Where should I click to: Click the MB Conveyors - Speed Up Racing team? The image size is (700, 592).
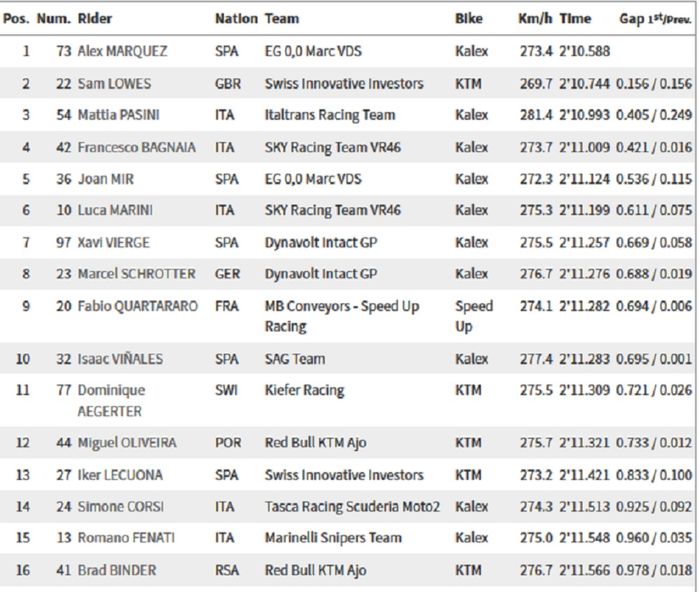click(342, 316)
